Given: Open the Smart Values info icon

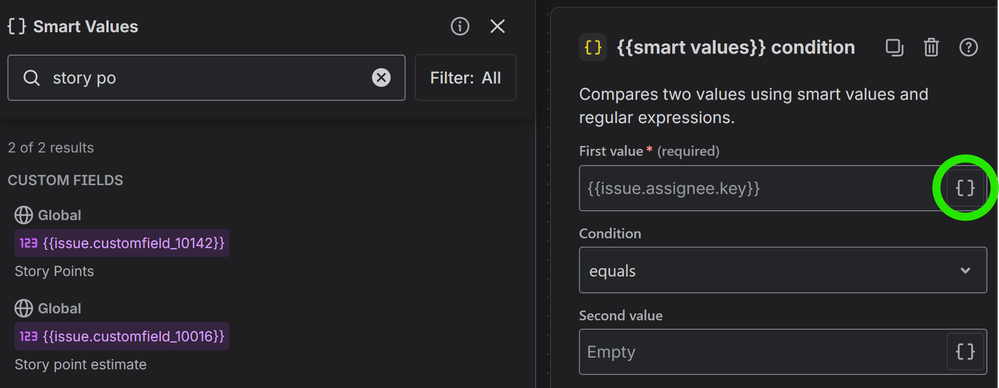Looking at the screenshot, I should (460, 26).
